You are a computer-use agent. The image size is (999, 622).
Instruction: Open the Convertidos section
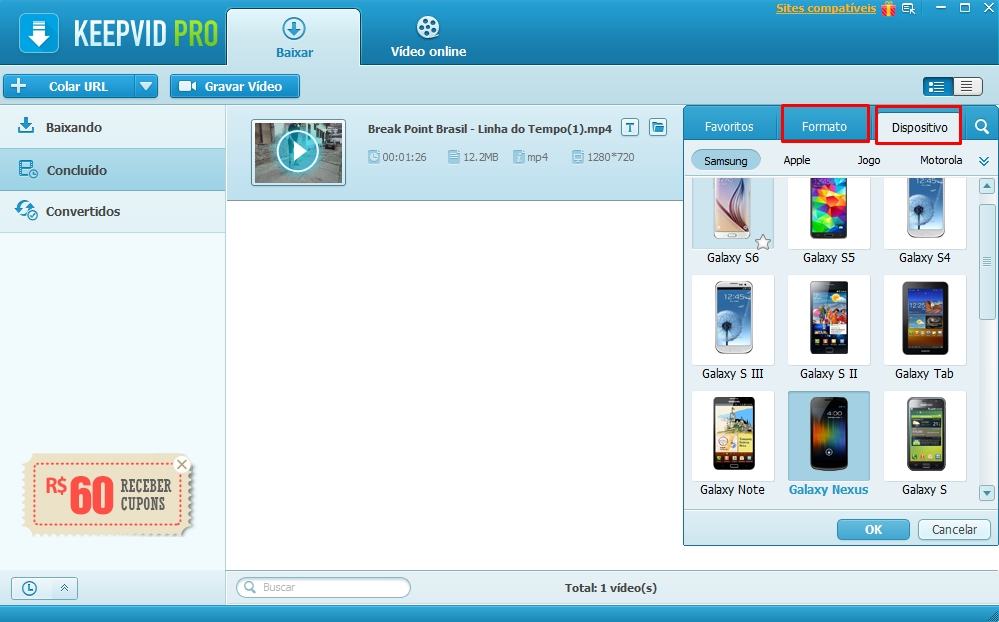(113, 211)
